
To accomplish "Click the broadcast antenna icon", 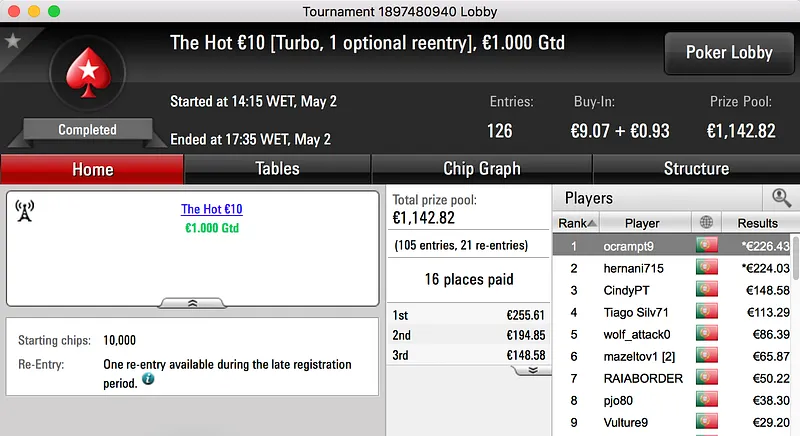I will [x=25, y=211].
